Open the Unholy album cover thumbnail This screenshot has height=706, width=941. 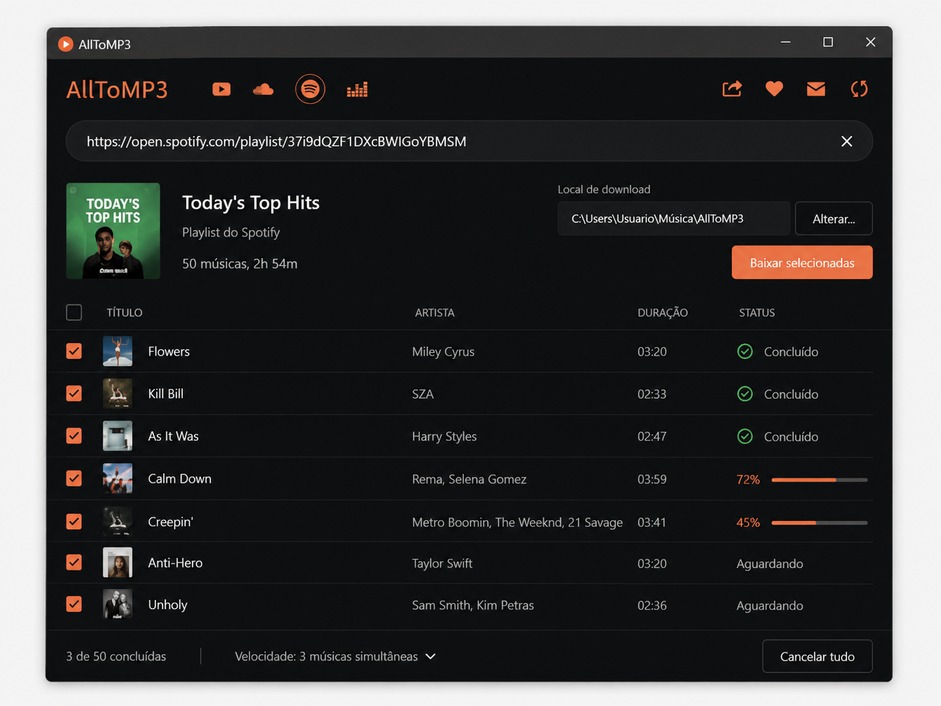(118, 605)
